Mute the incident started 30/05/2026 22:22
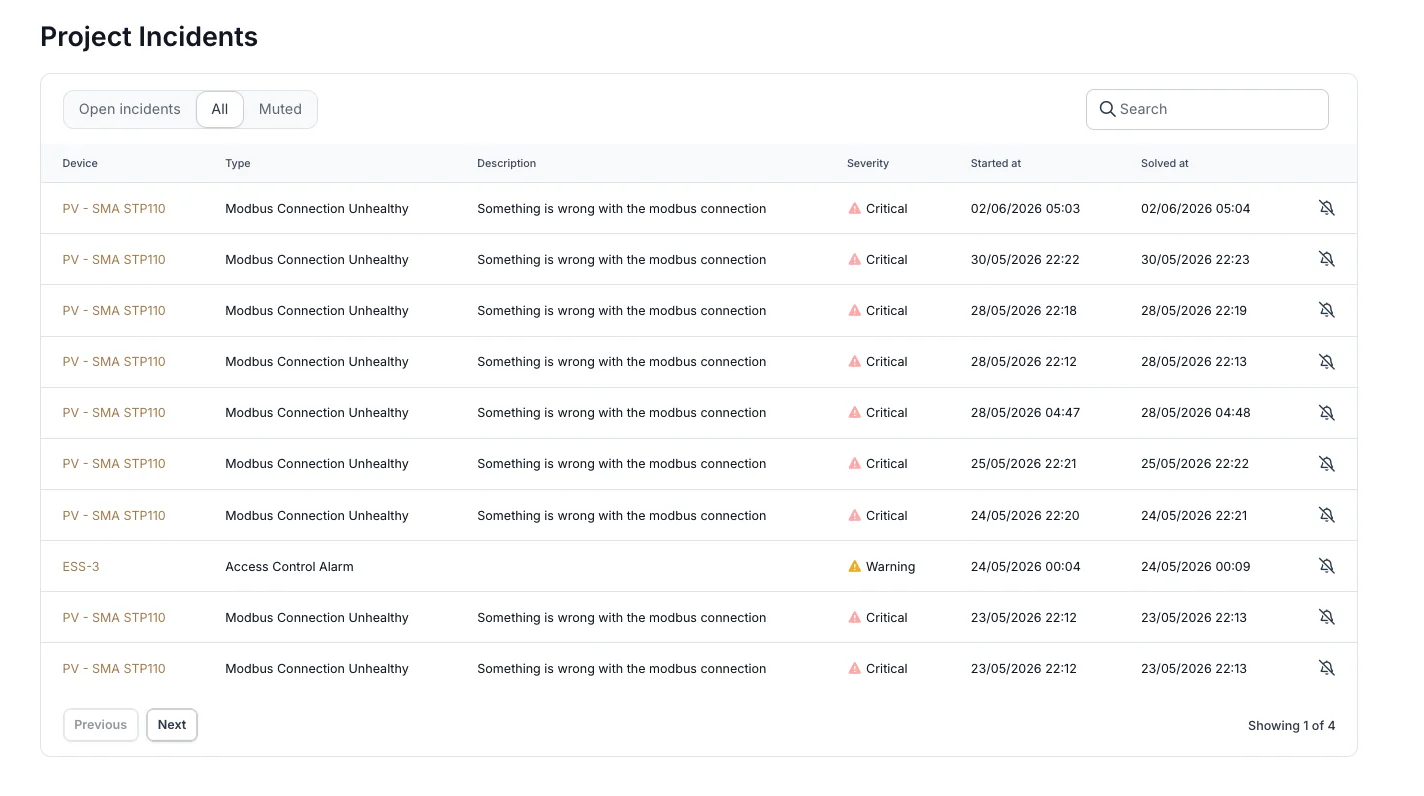Viewport: 1424px width, 796px height. pyautogui.click(x=1326, y=259)
